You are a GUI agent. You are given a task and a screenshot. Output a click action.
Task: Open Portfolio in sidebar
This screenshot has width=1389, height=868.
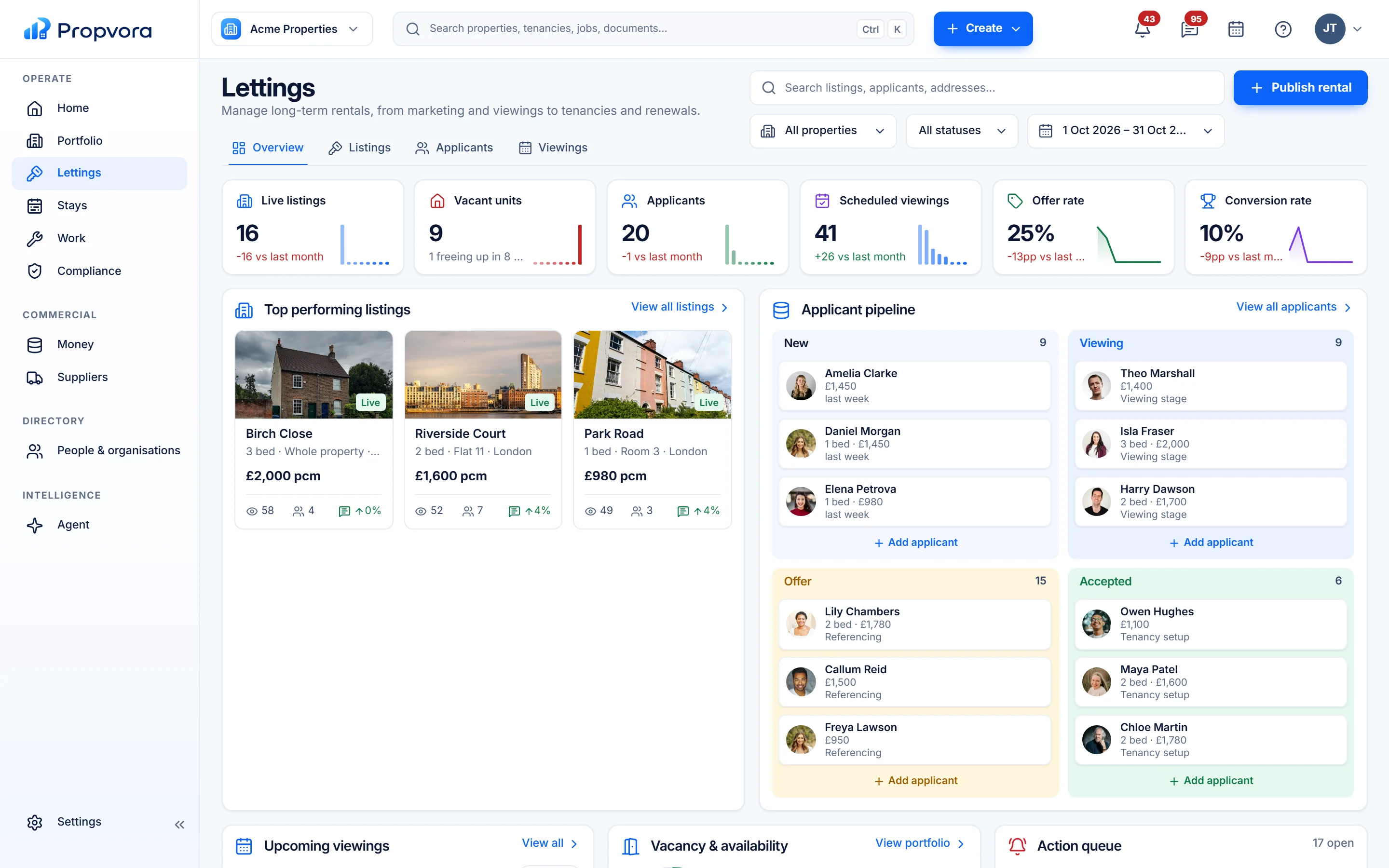click(x=99, y=141)
